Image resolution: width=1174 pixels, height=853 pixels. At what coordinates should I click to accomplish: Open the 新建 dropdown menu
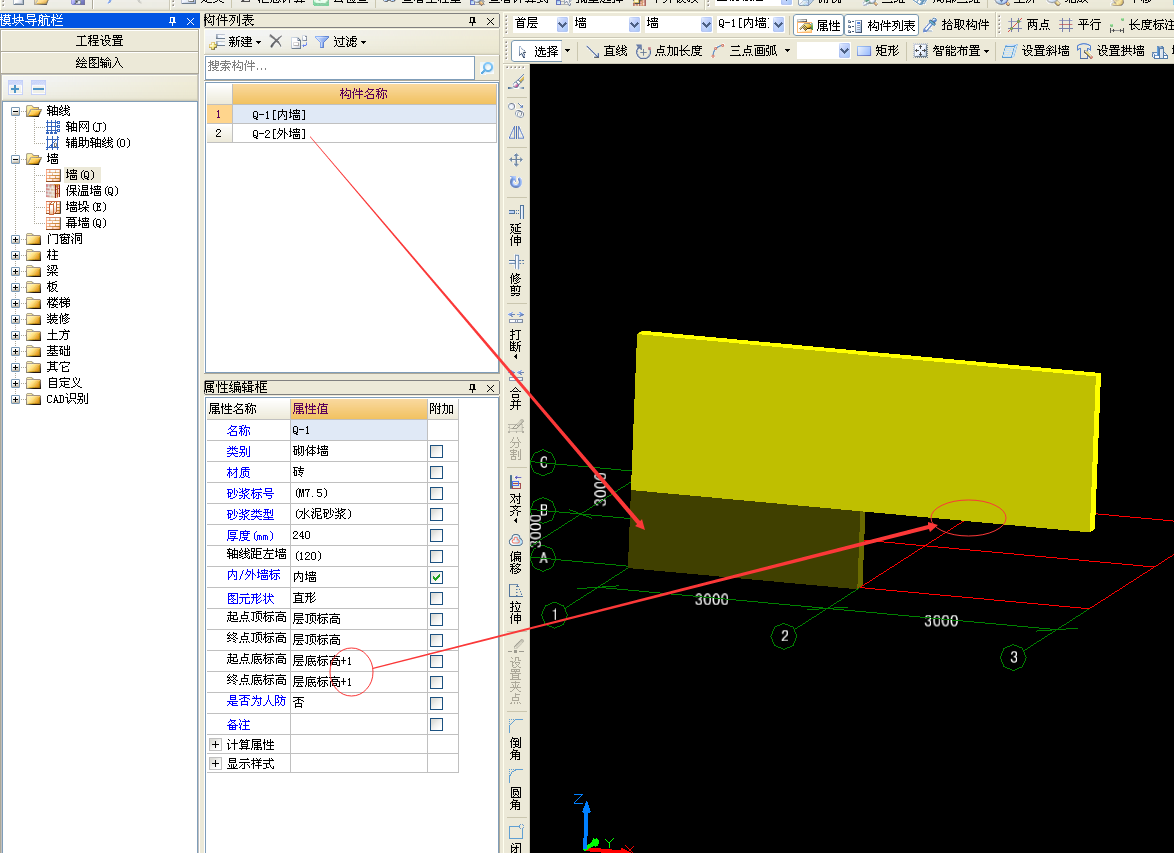click(x=237, y=41)
